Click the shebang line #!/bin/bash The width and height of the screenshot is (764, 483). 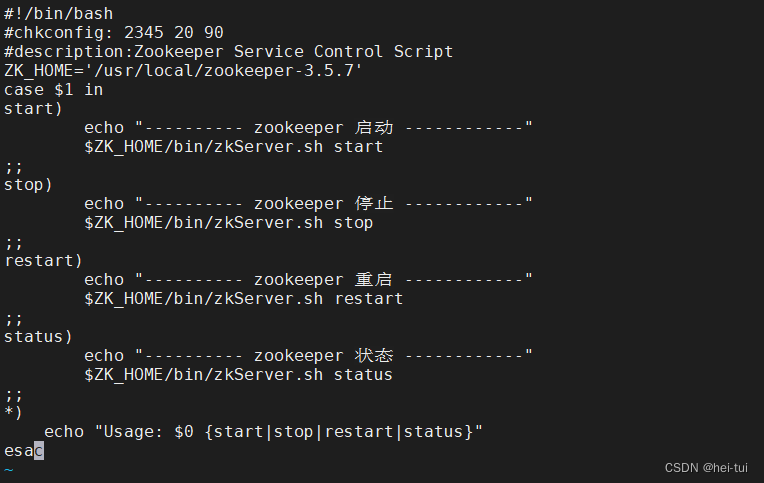point(58,14)
